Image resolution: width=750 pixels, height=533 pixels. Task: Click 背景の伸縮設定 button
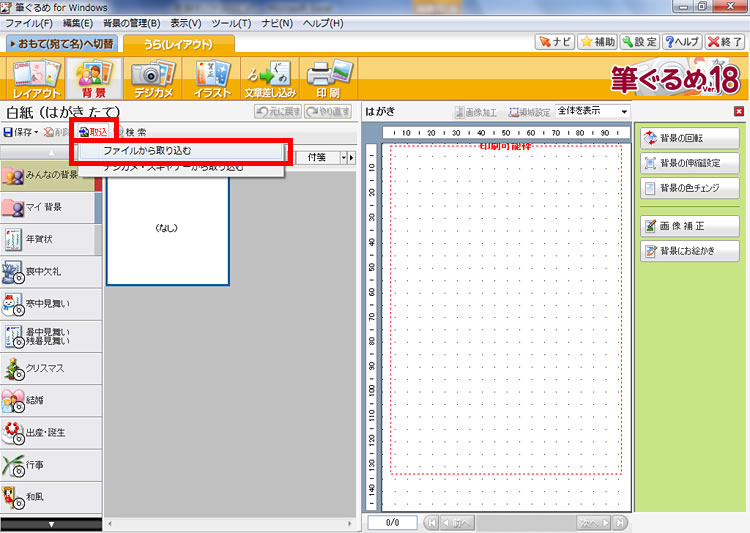coord(690,163)
